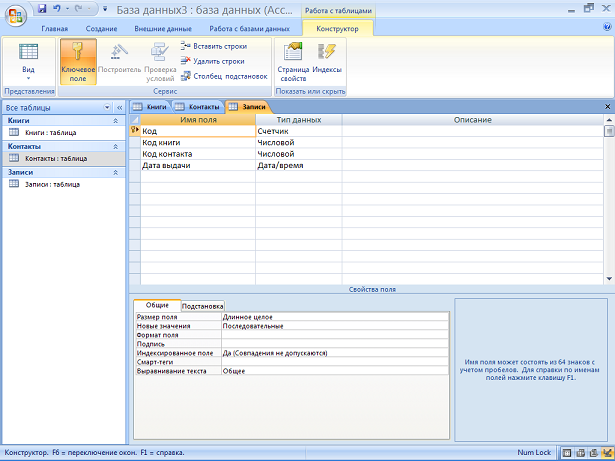Click the Код field name cell

[x=198, y=131]
